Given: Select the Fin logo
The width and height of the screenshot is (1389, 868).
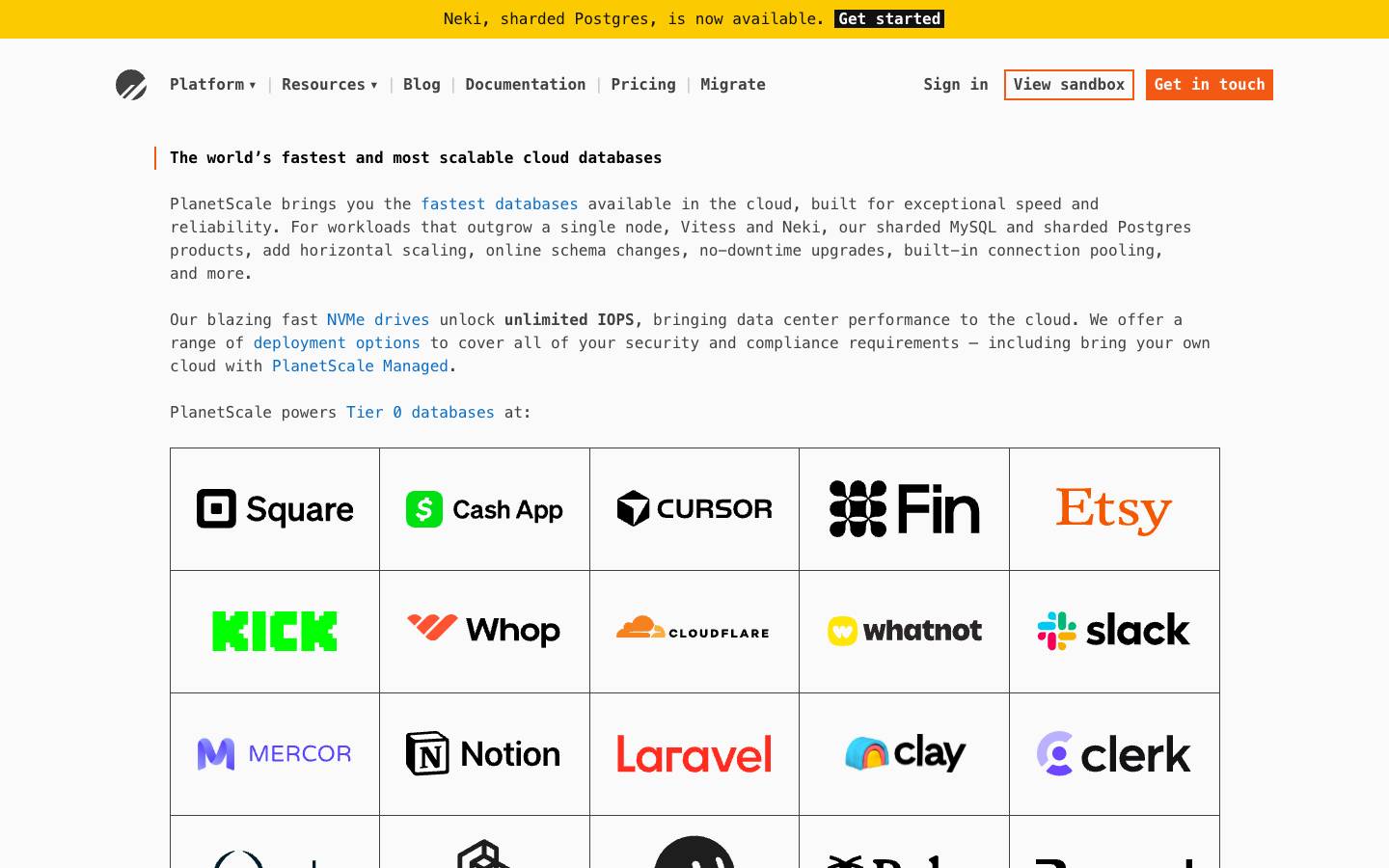Looking at the screenshot, I should click(904, 509).
